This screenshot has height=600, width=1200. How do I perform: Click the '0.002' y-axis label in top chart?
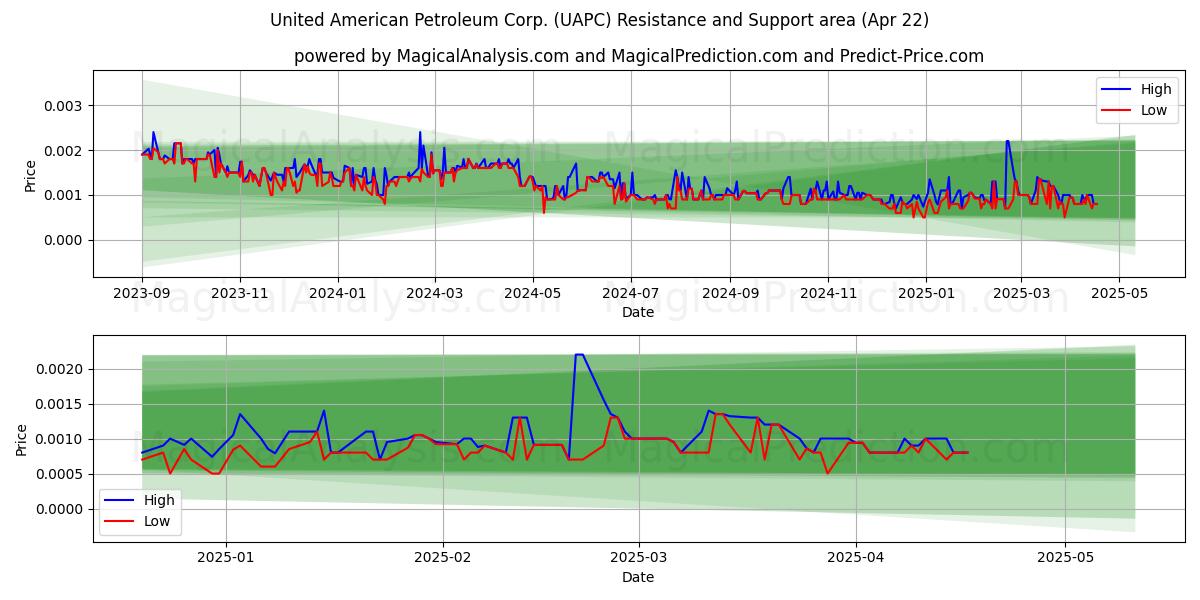tap(64, 151)
